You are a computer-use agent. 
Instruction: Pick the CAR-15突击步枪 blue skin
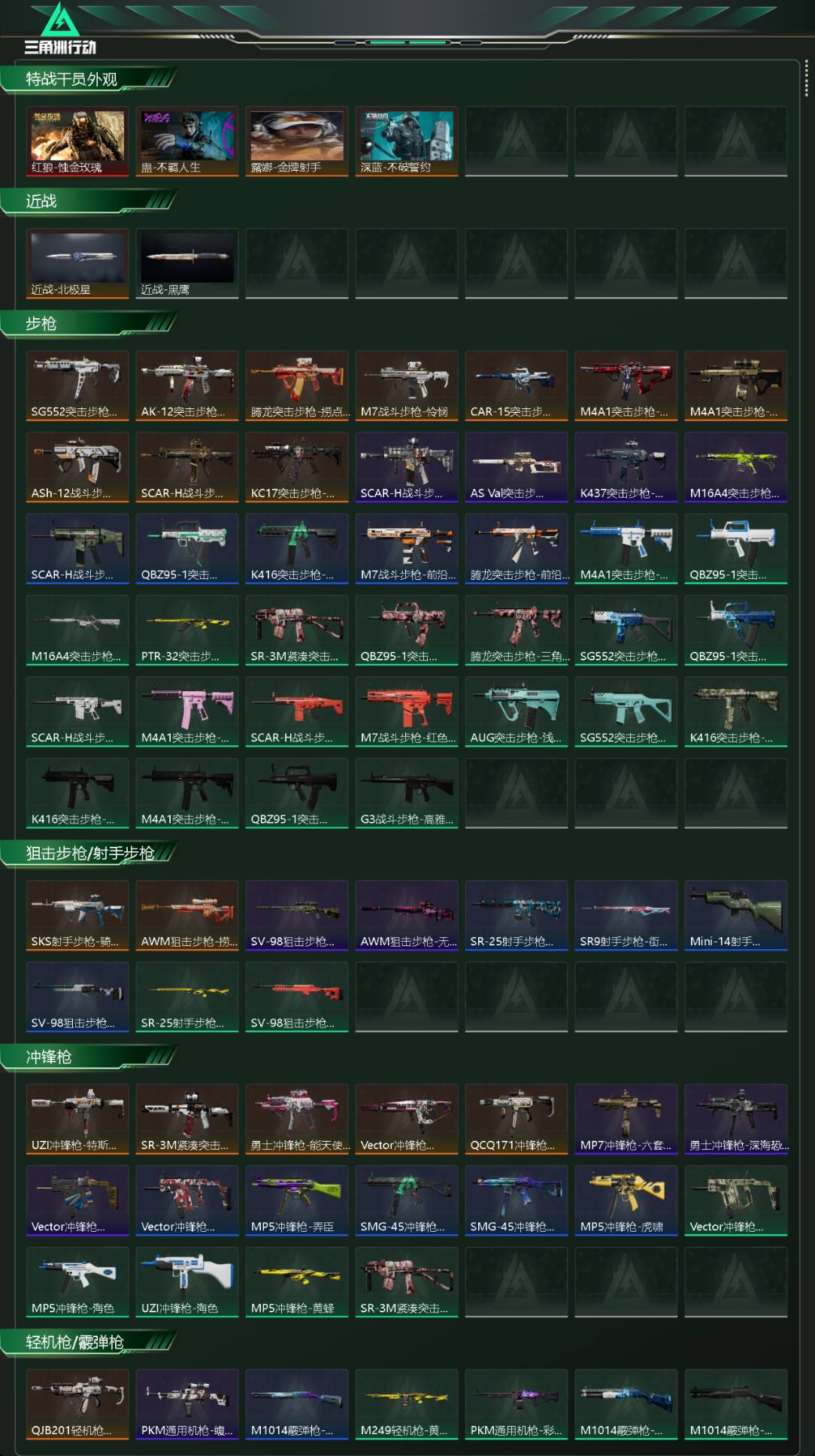point(517,386)
